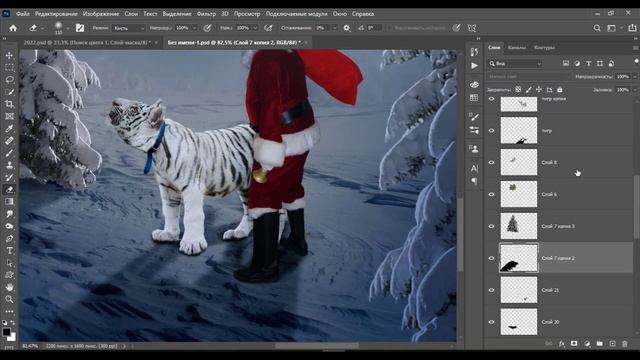Toggle lock transparent pixels icon
This screenshot has width=640, height=360.
[x=518, y=89]
